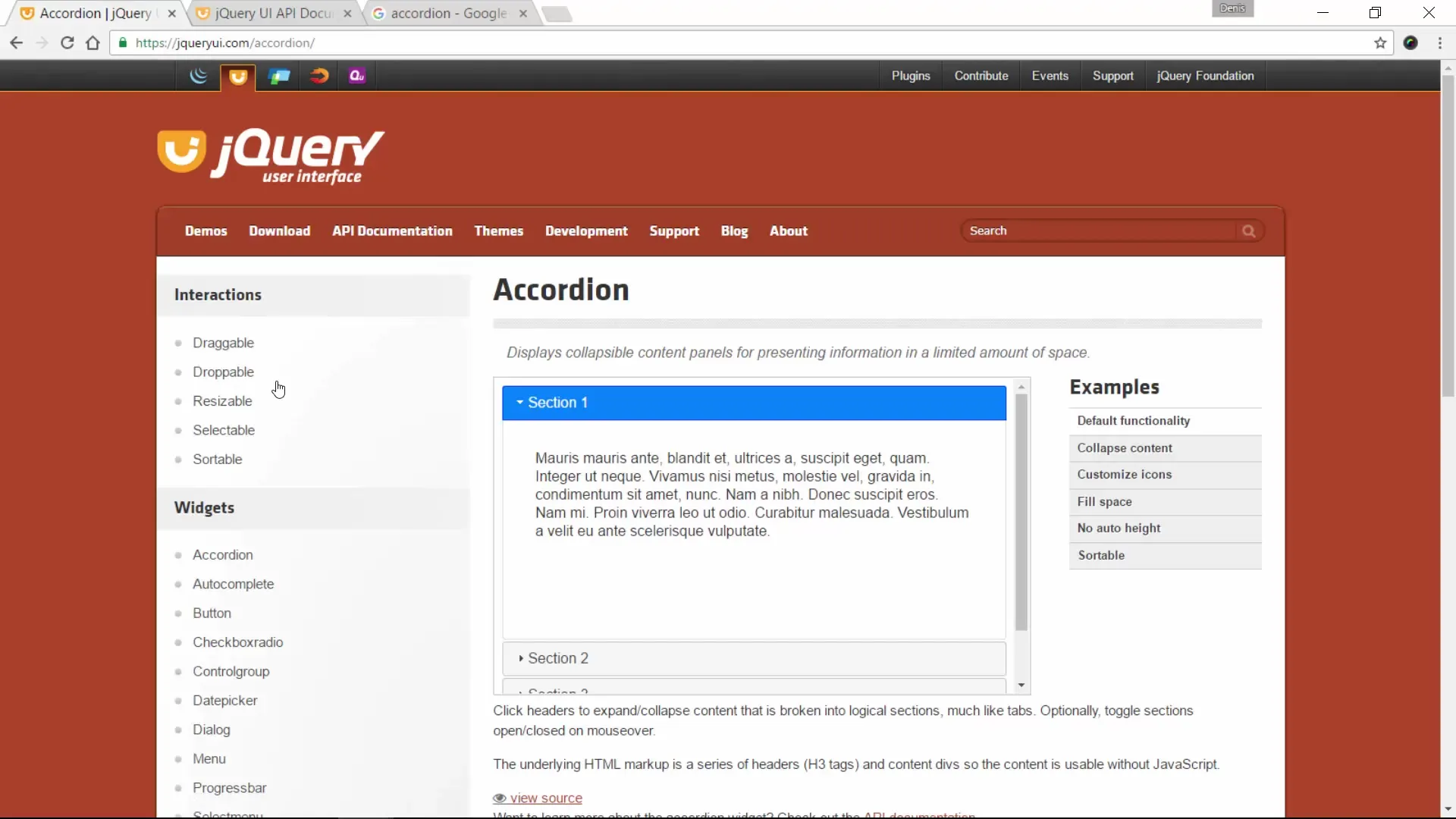Open Controlgroup in the sidebar
This screenshot has height=819, width=1456.
point(231,672)
